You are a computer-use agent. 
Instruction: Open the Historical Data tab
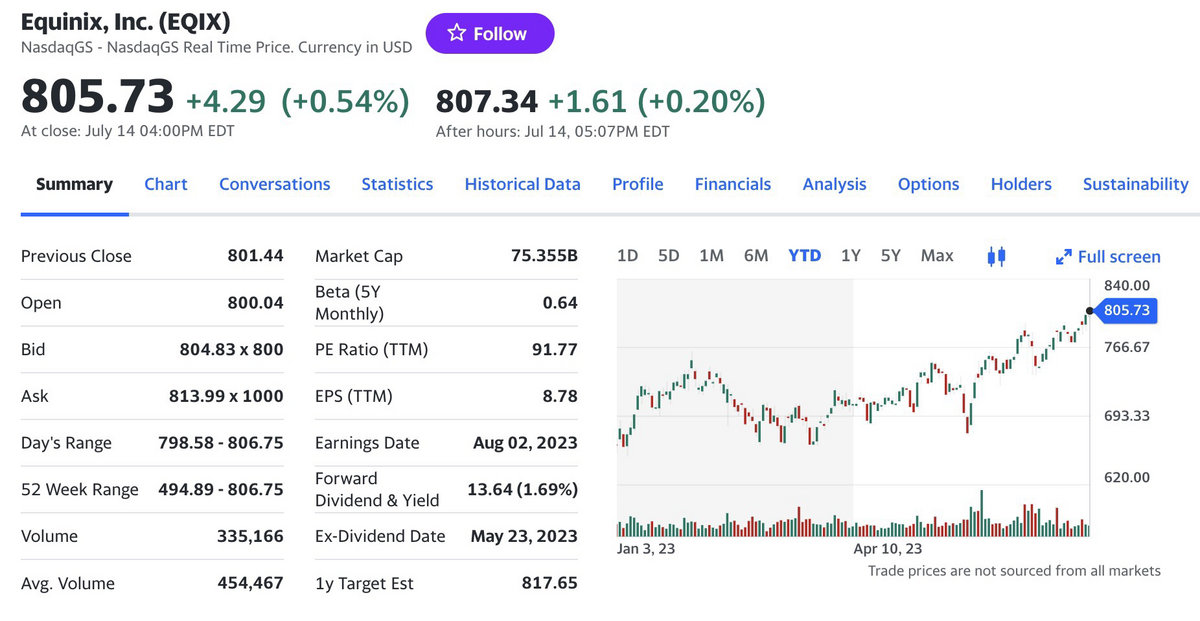click(x=522, y=184)
